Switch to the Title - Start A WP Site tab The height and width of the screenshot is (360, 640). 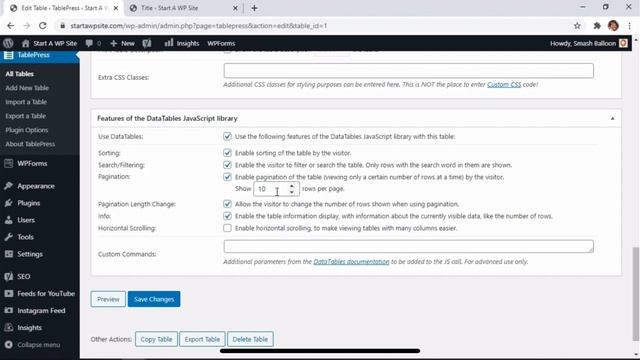[x=184, y=8]
